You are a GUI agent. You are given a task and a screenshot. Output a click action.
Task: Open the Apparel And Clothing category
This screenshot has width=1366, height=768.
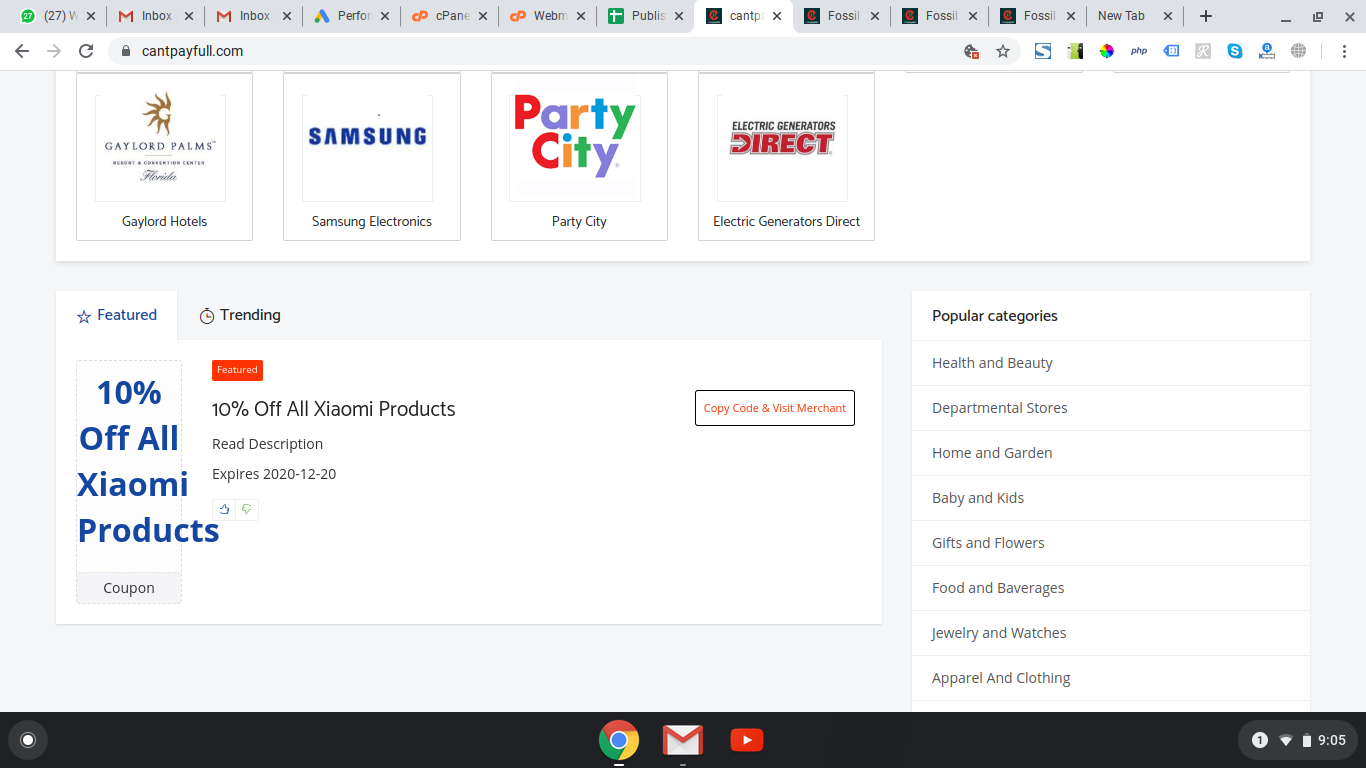[x=1001, y=678]
